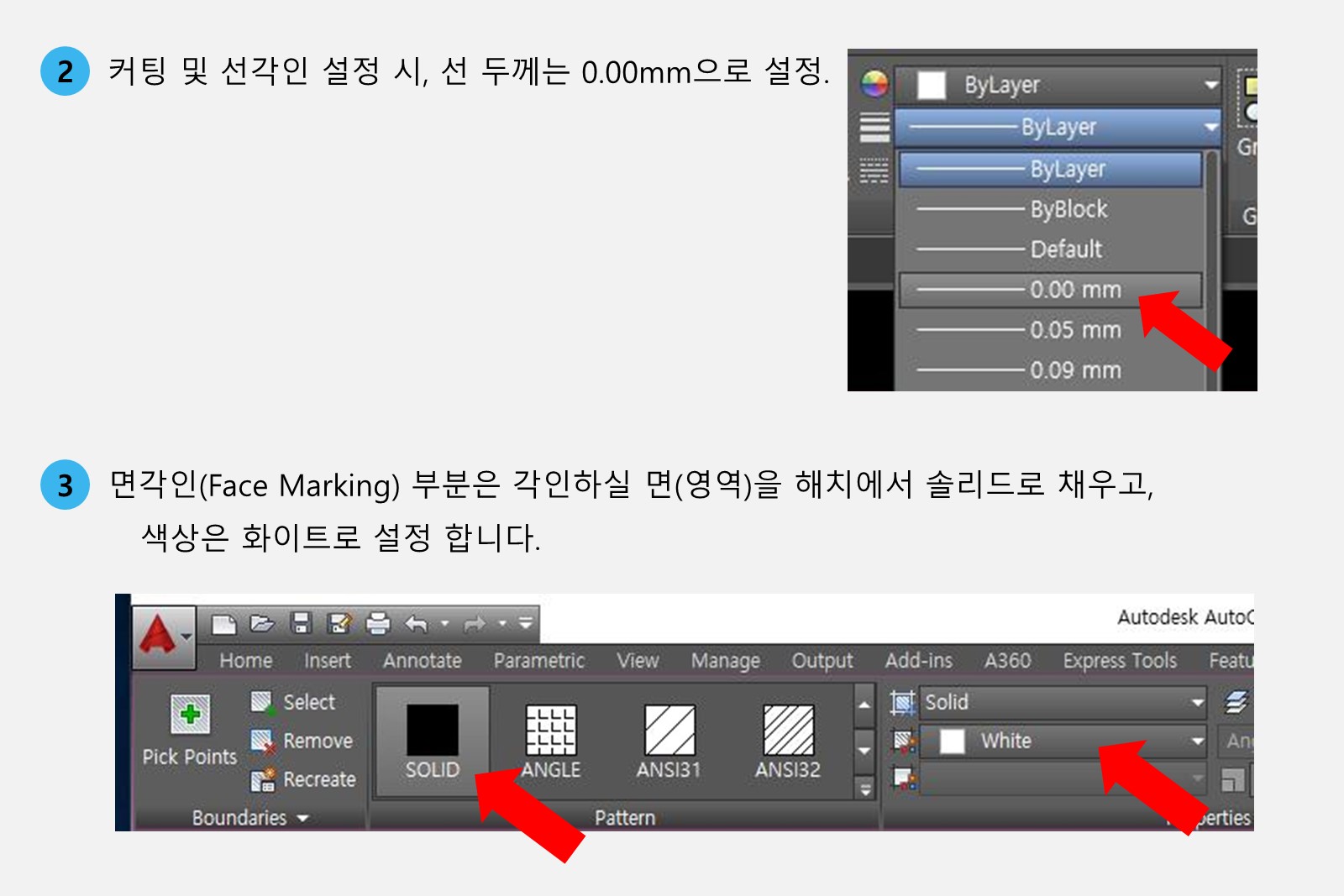Switch to the View ribbon tab

pyautogui.click(x=638, y=661)
